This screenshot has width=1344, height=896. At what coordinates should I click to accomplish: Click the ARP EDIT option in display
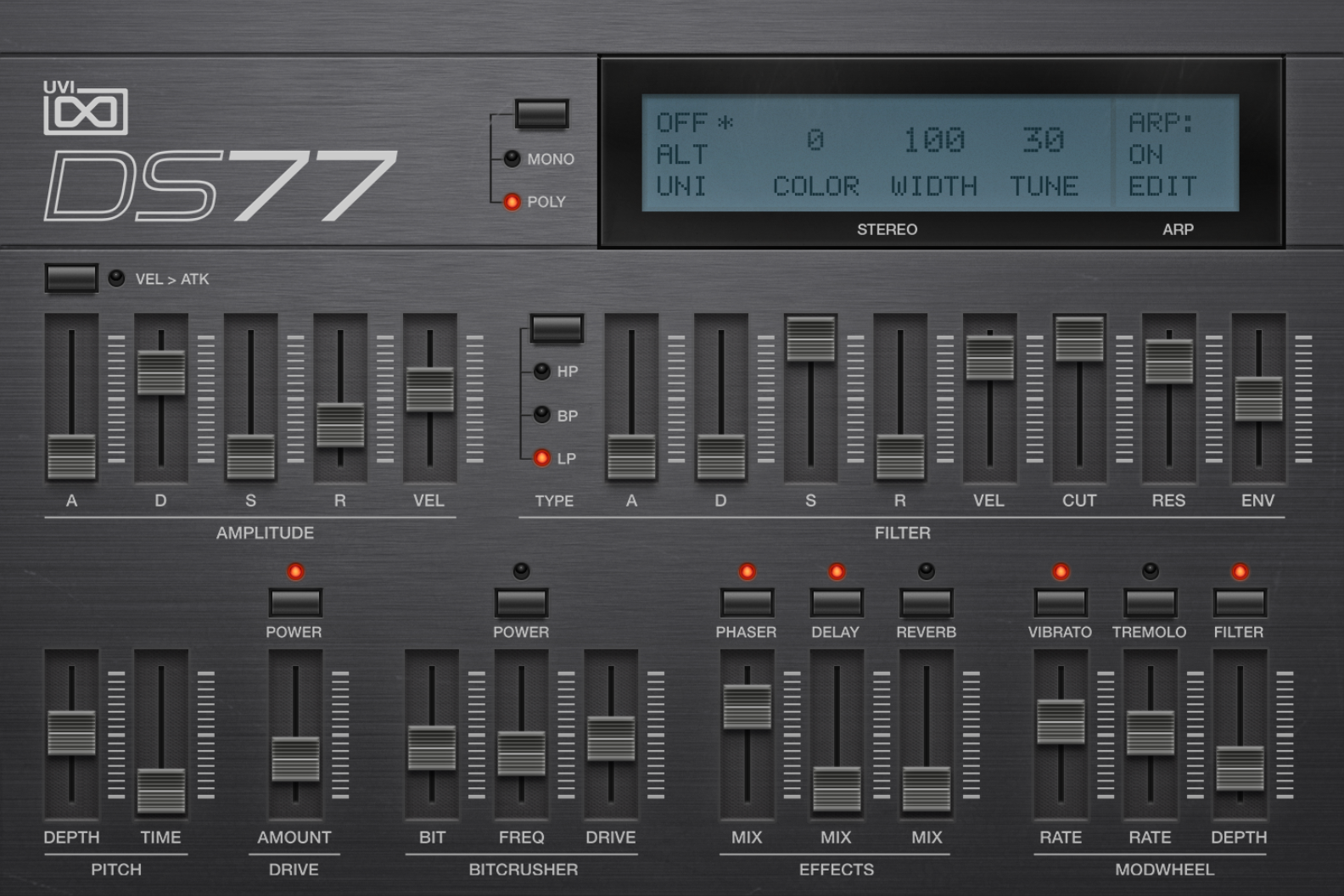click(1162, 187)
